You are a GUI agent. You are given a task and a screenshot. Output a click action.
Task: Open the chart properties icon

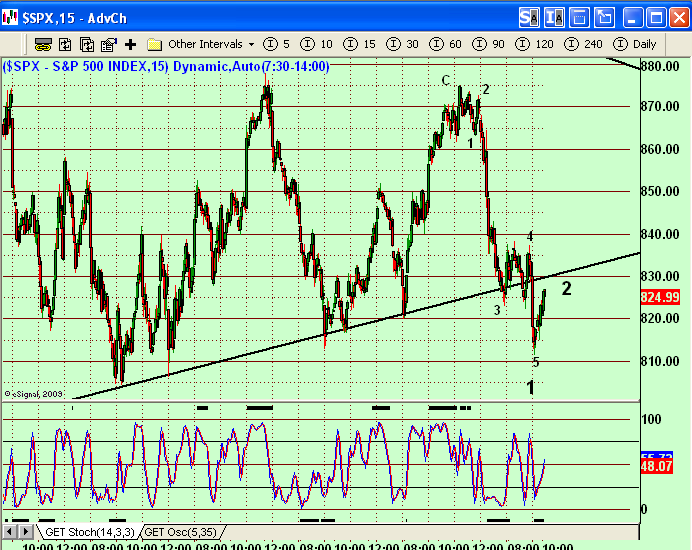[109, 44]
